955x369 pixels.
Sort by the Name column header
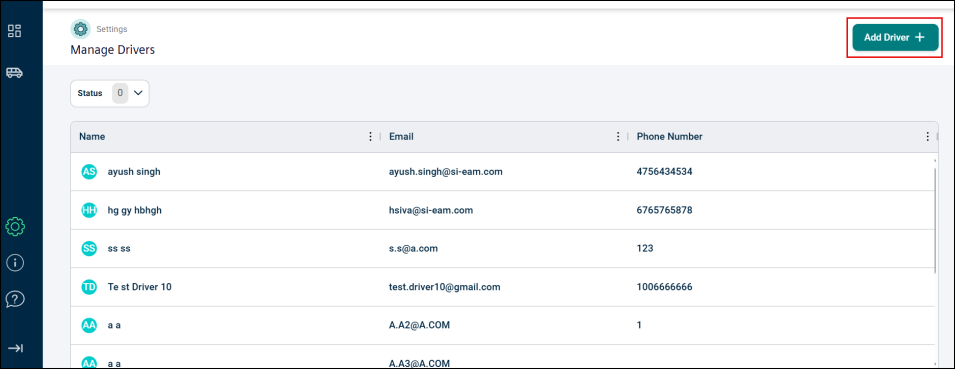tap(92, 136)
